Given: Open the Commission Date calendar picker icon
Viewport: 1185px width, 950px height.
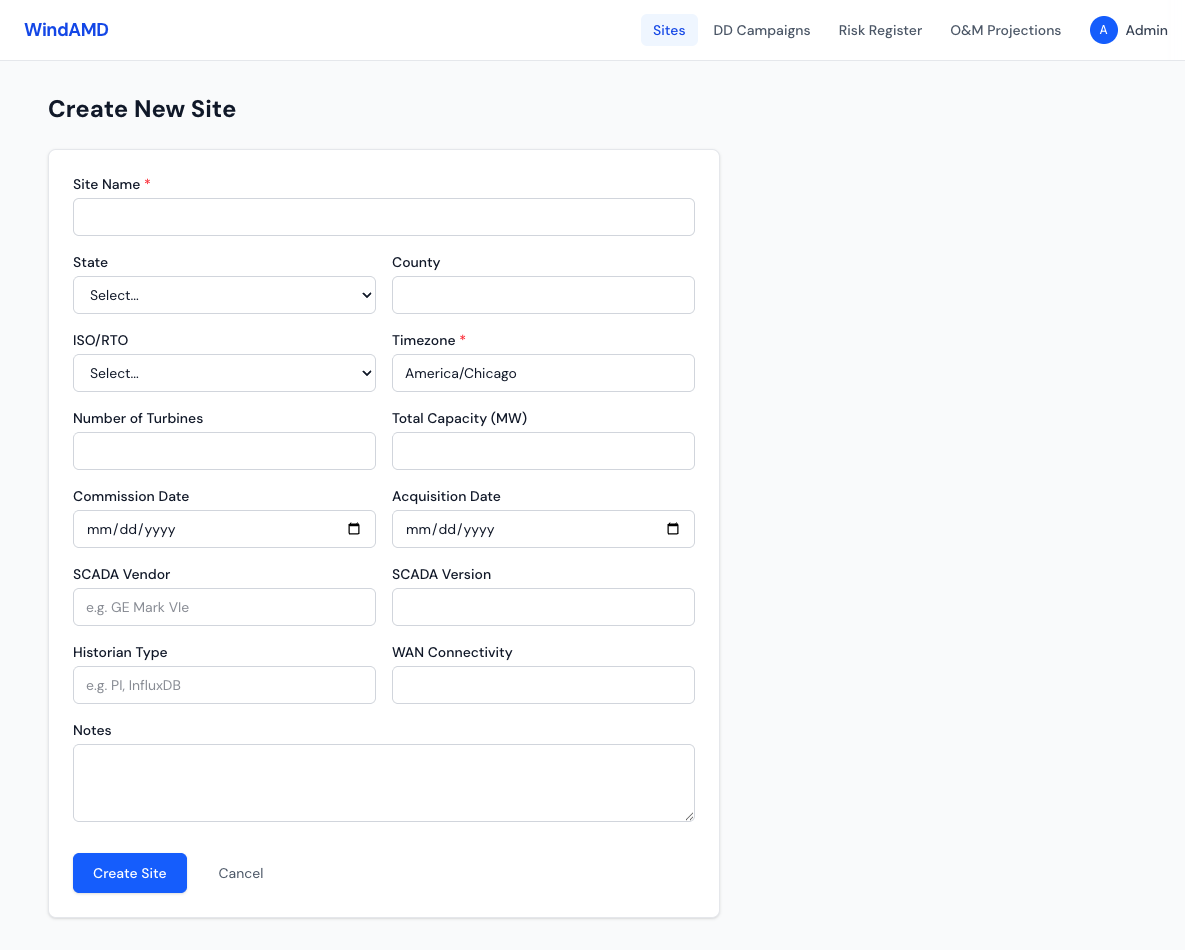Looking at the screenshot, I should coord(354,529).
